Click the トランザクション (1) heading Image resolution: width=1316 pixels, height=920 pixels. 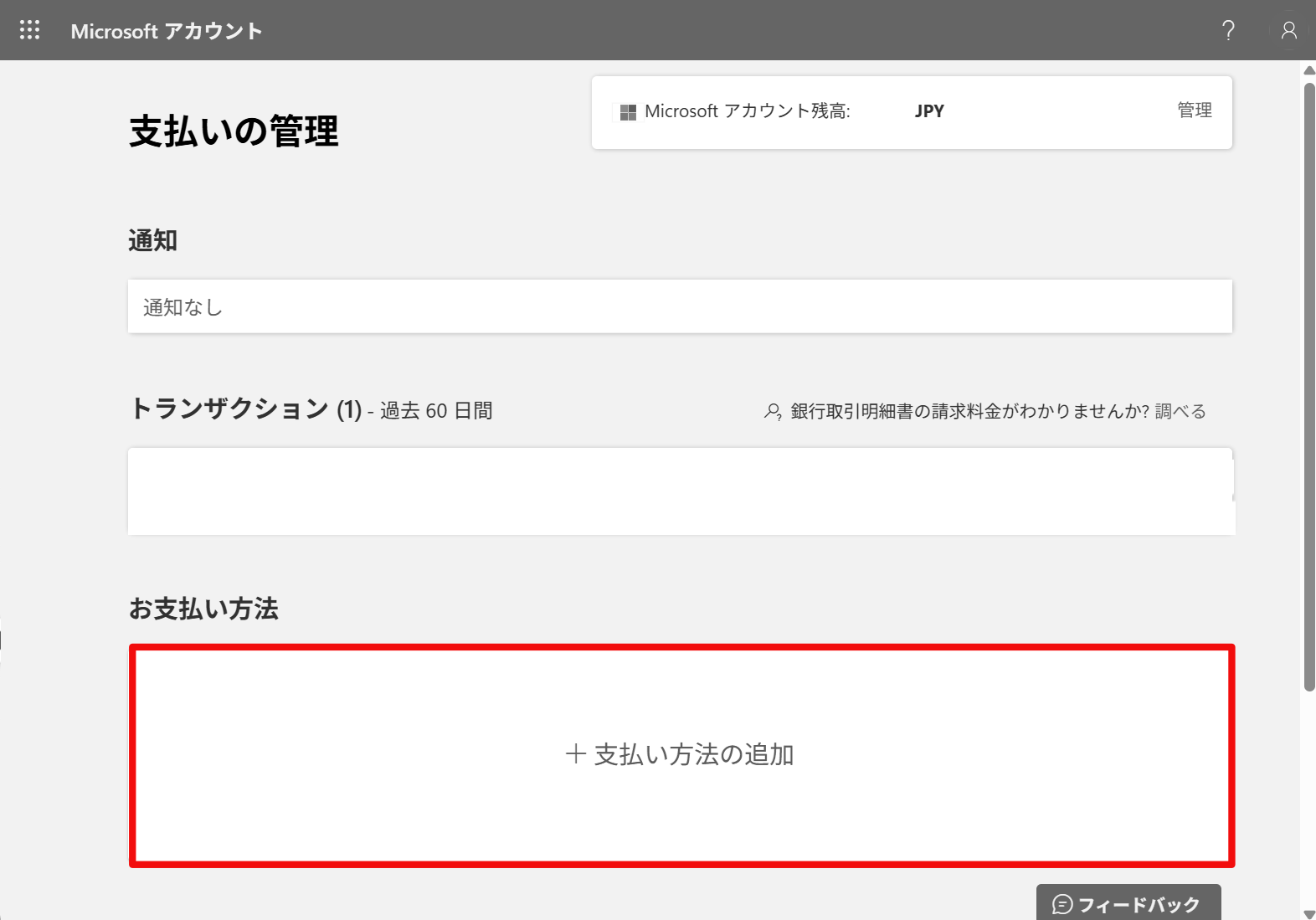click(x=245, y=409)
